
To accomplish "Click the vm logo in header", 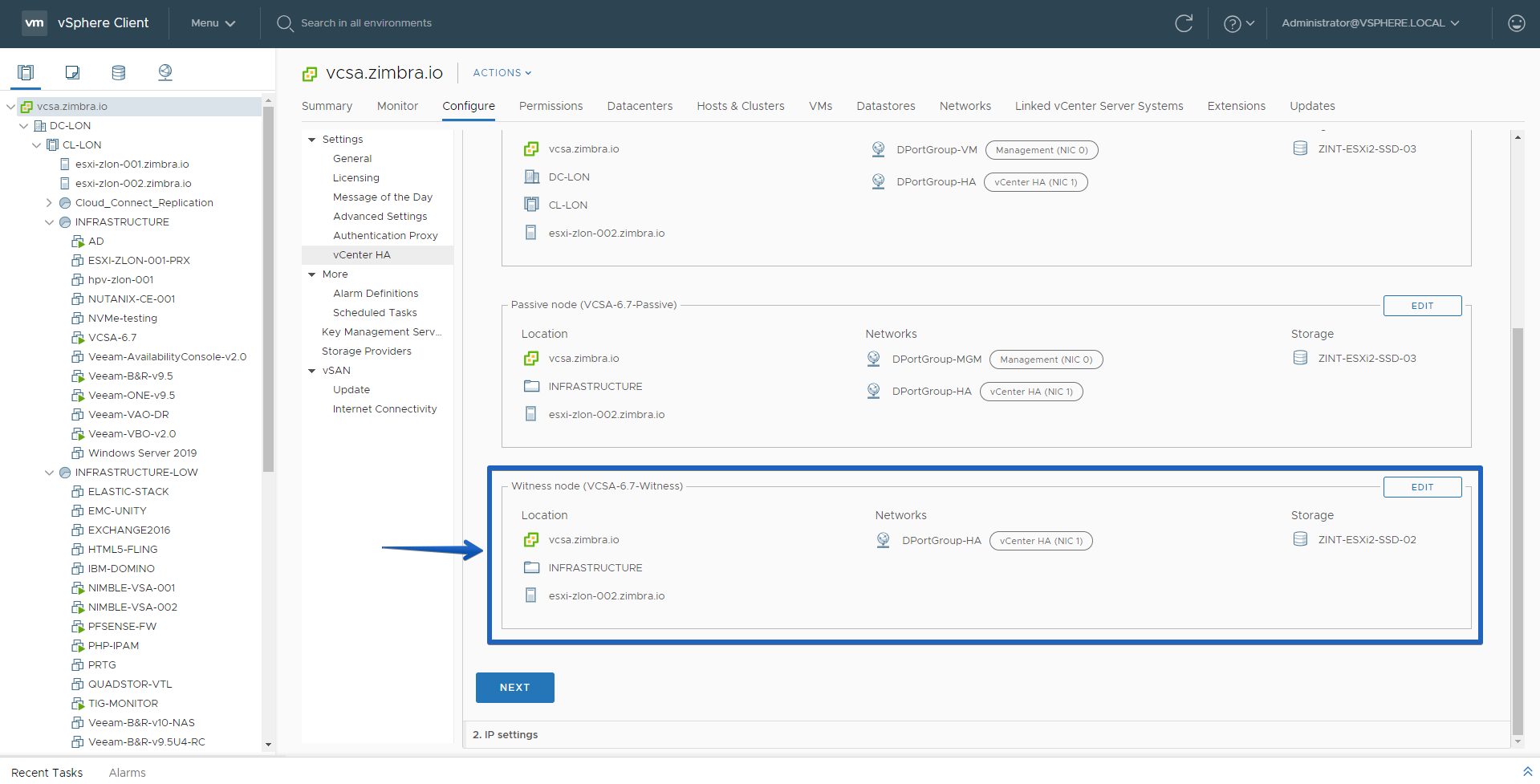I will pos(35,22).
